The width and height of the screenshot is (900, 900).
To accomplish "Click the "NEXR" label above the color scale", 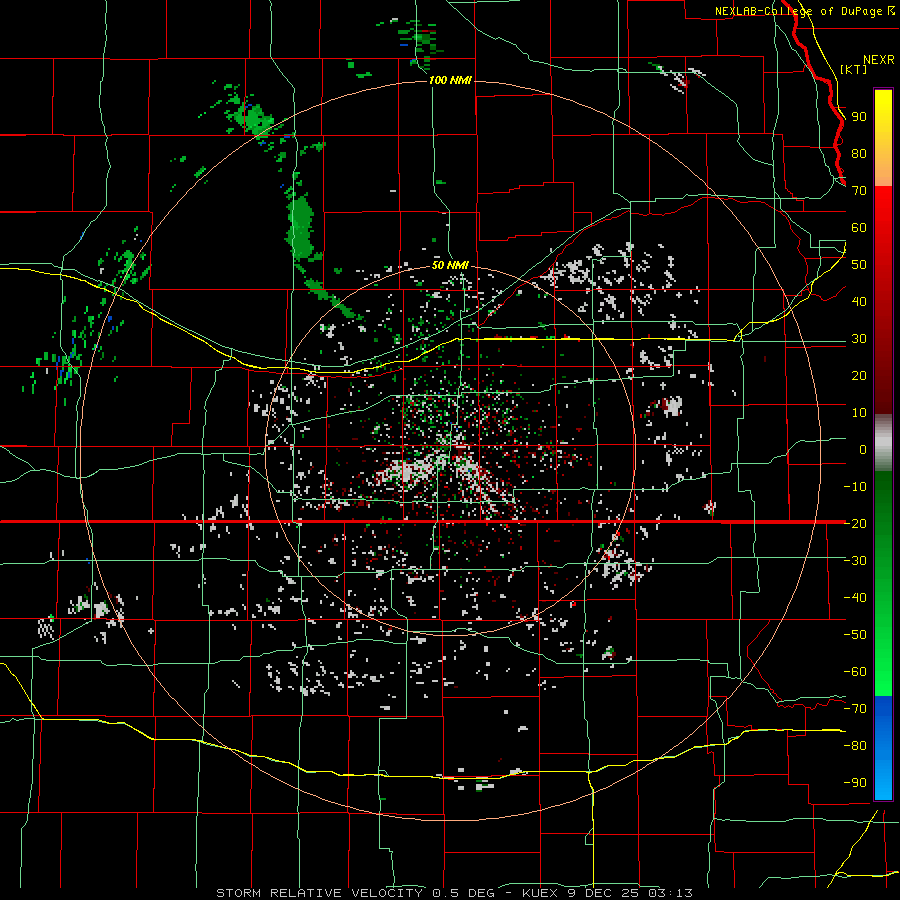I will (x=879, y=60).
